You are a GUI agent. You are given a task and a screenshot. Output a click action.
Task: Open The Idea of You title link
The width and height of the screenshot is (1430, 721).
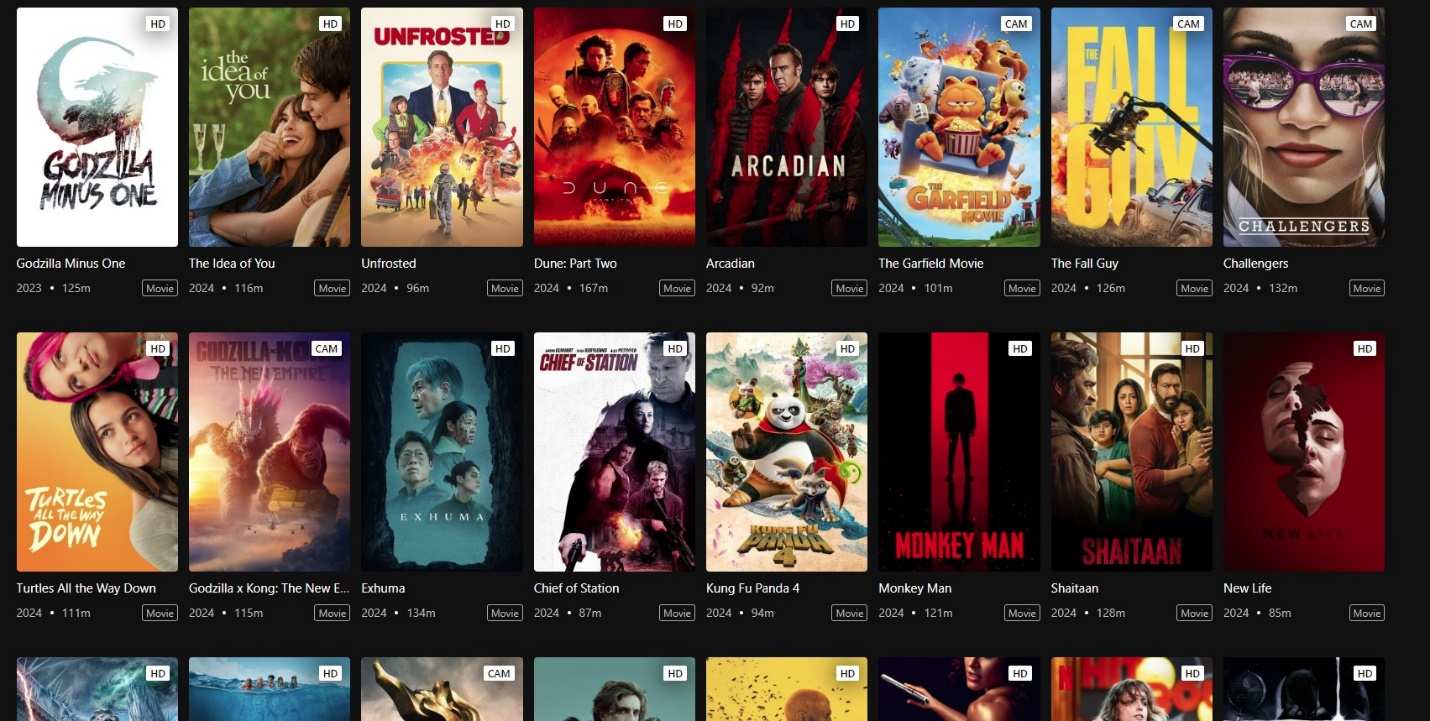[x=232, y=263]
